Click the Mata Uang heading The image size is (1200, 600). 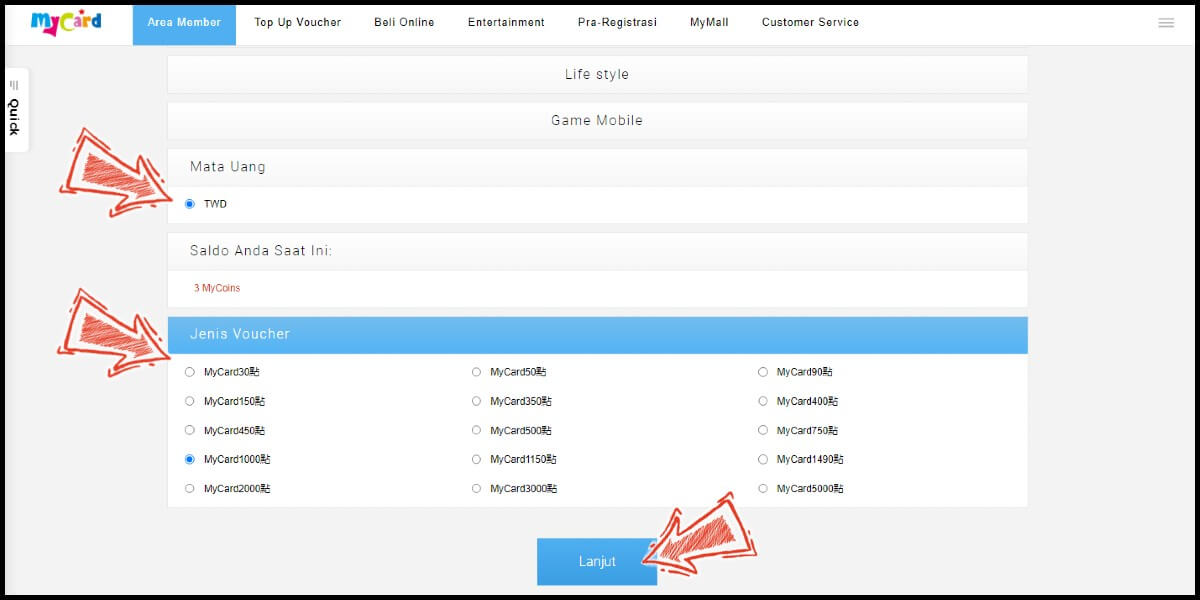pos(228,167)
